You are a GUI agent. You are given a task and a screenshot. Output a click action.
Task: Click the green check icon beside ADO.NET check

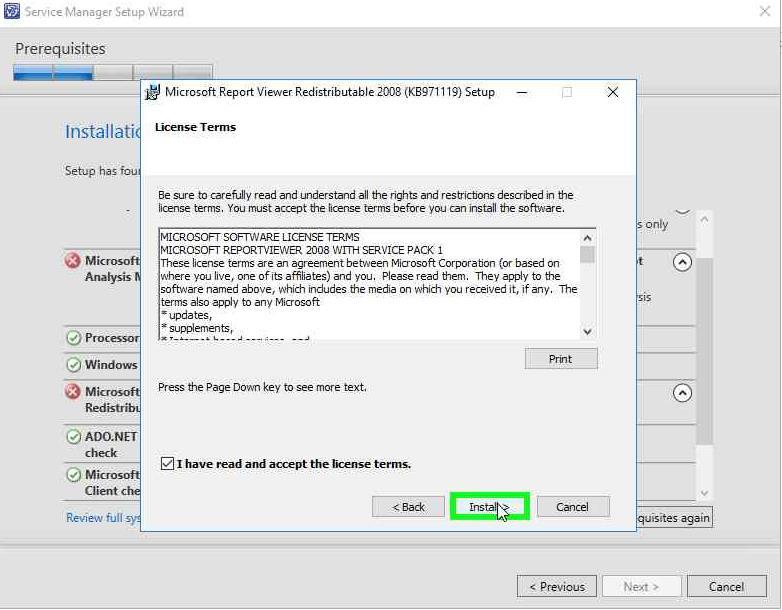click(x=73, y=436)
